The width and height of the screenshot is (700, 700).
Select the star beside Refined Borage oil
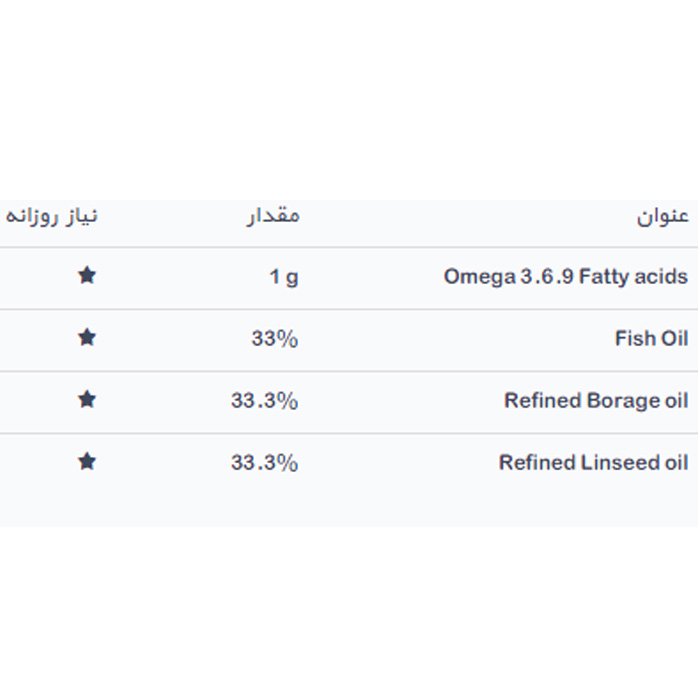(x=87, y=399)
